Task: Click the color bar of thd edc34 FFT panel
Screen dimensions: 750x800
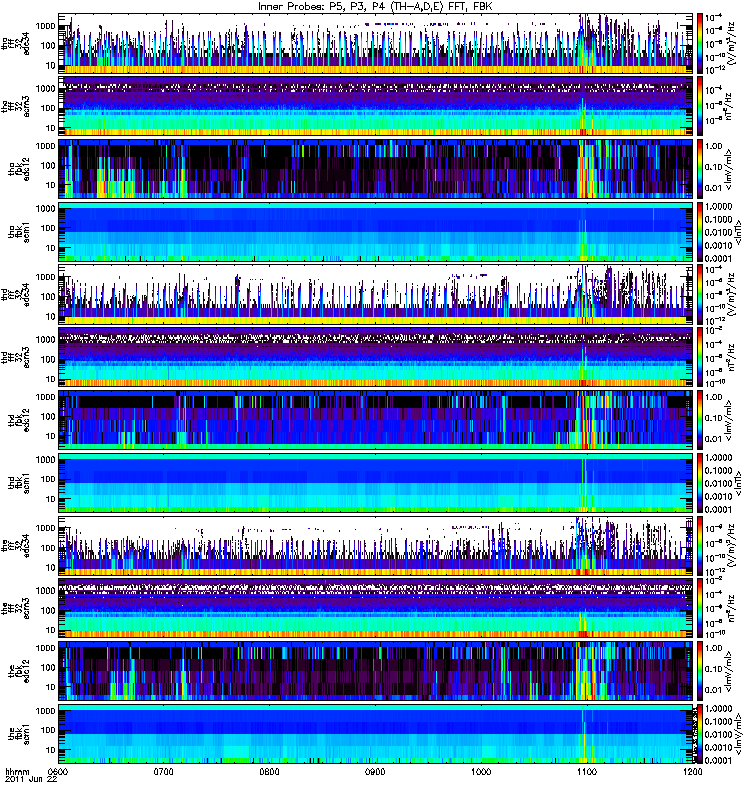Action: point(700,294)
